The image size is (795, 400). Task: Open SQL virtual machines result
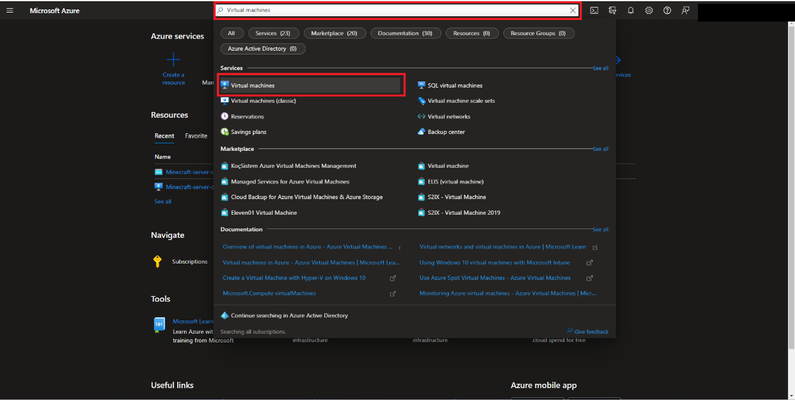click(x=455, y=85)
